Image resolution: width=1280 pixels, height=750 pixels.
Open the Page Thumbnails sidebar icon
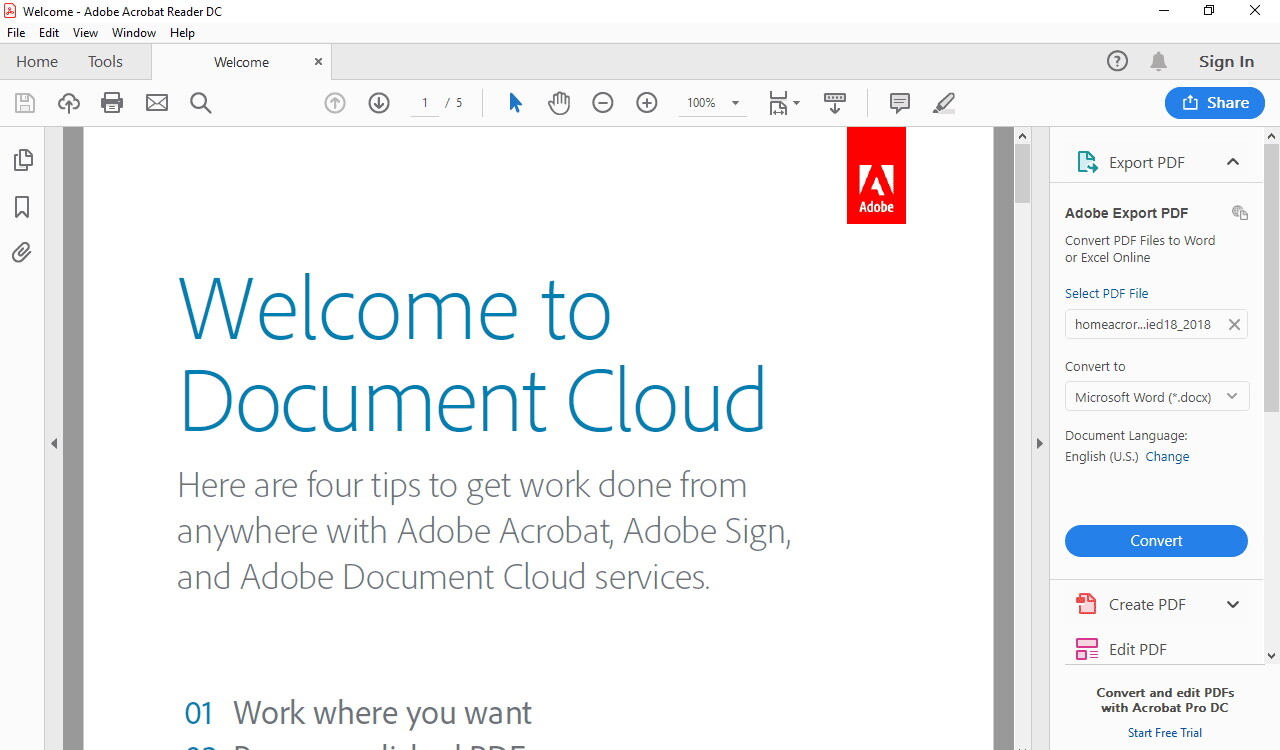(x=22, y=159)
